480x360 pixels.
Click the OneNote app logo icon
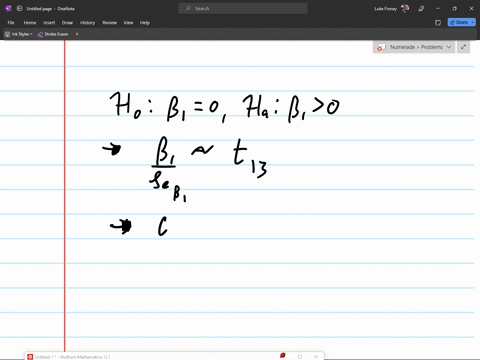(9, 9)
